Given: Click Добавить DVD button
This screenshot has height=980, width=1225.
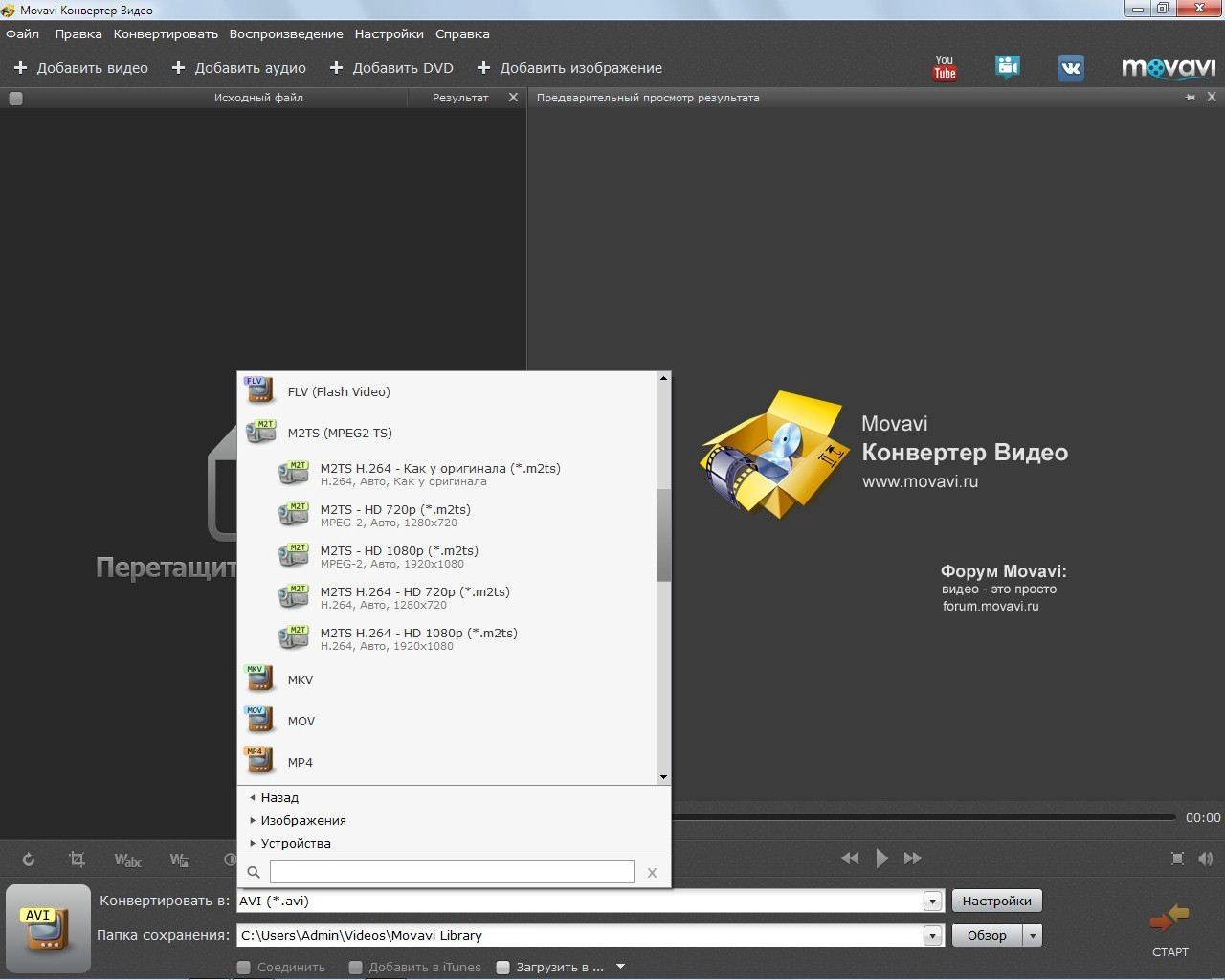Looking at the screenshot, I should click(391, 68).
